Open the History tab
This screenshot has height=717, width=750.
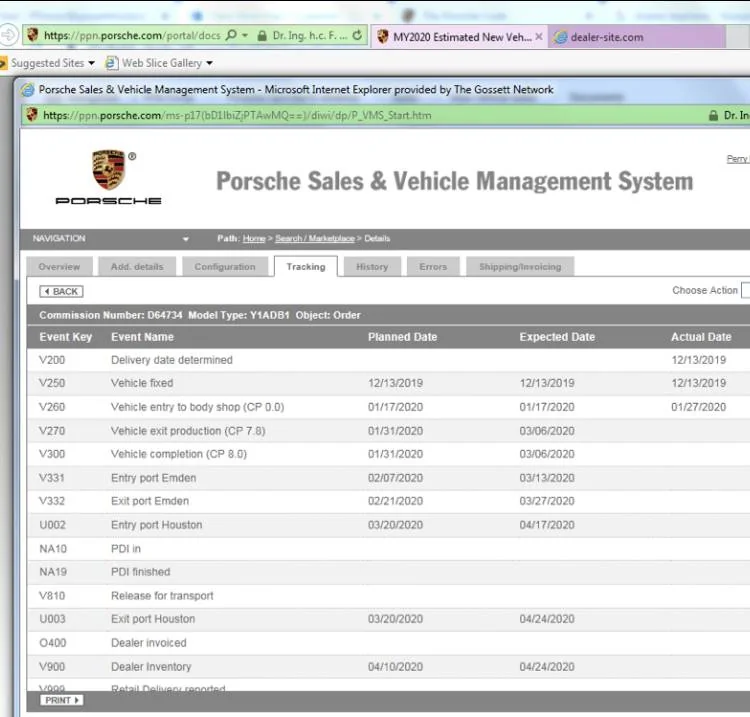pyautogui.click(x=372, y=267)
